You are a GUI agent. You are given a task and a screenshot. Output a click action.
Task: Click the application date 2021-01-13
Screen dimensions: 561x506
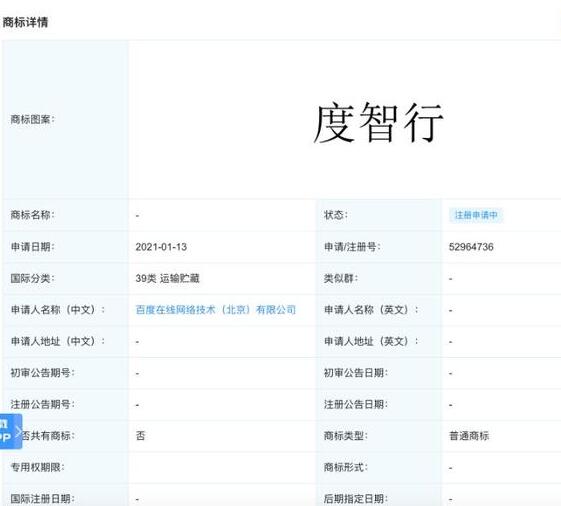coord(161,247)
